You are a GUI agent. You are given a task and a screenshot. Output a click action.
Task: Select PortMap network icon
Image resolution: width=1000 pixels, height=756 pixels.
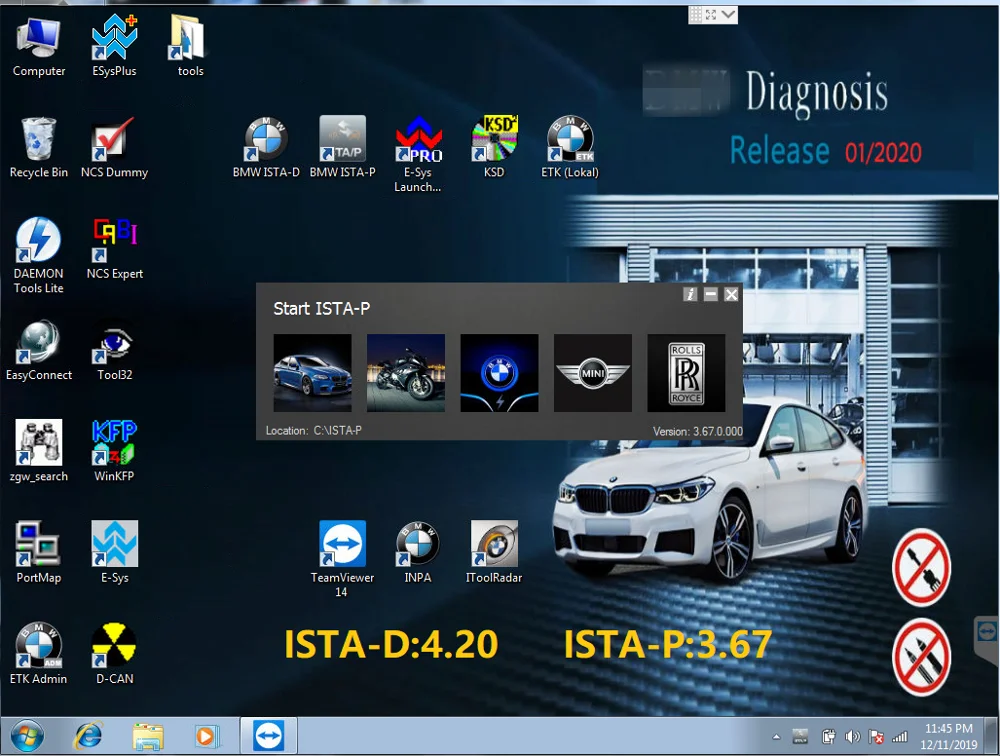pos(38,552)
